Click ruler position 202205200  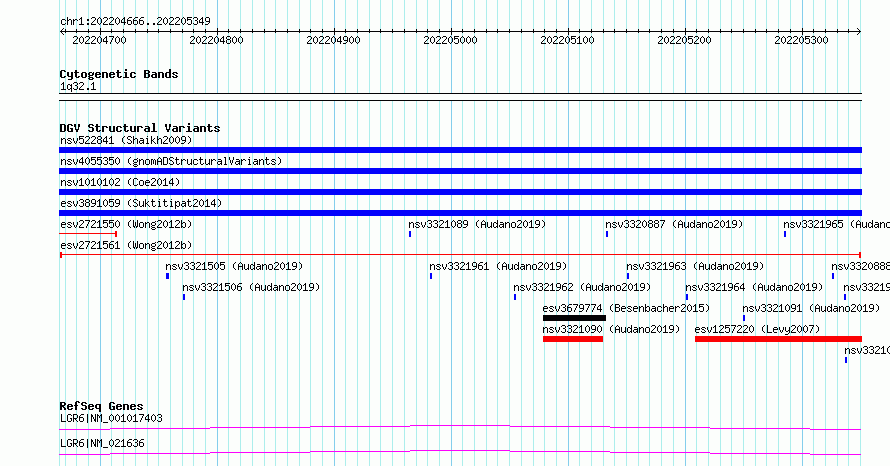pos(685,40)
